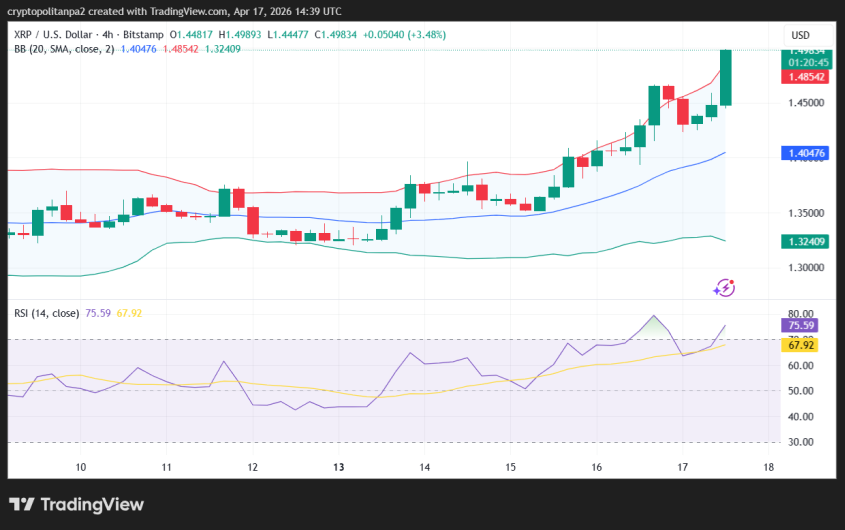This screenshot has height=530, width=845.
Task: Click the blue 1.40476 basis price tag
Action: [804, 153]
